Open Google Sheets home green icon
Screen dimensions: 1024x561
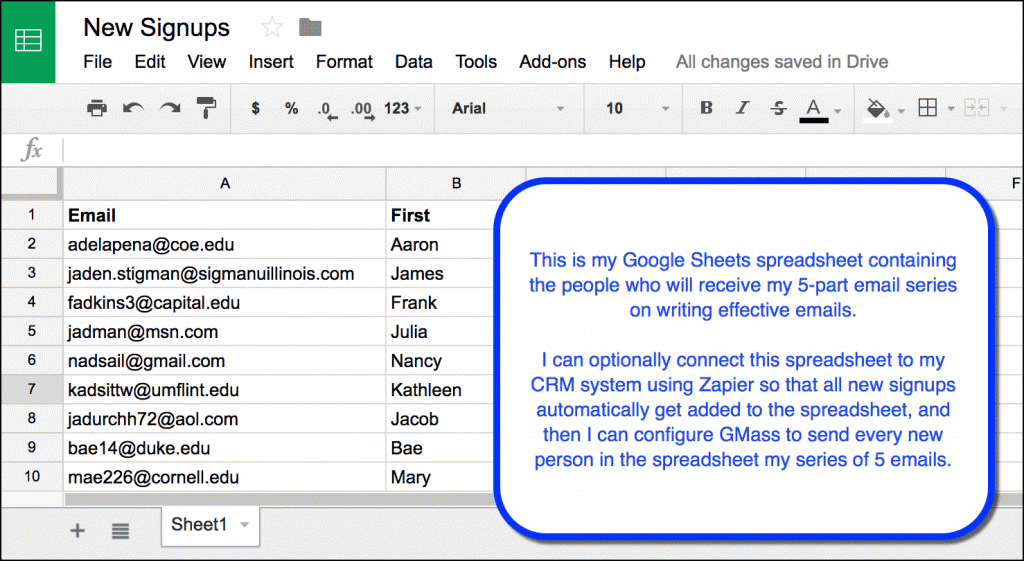pyautogui.click(x=28, y=41)
